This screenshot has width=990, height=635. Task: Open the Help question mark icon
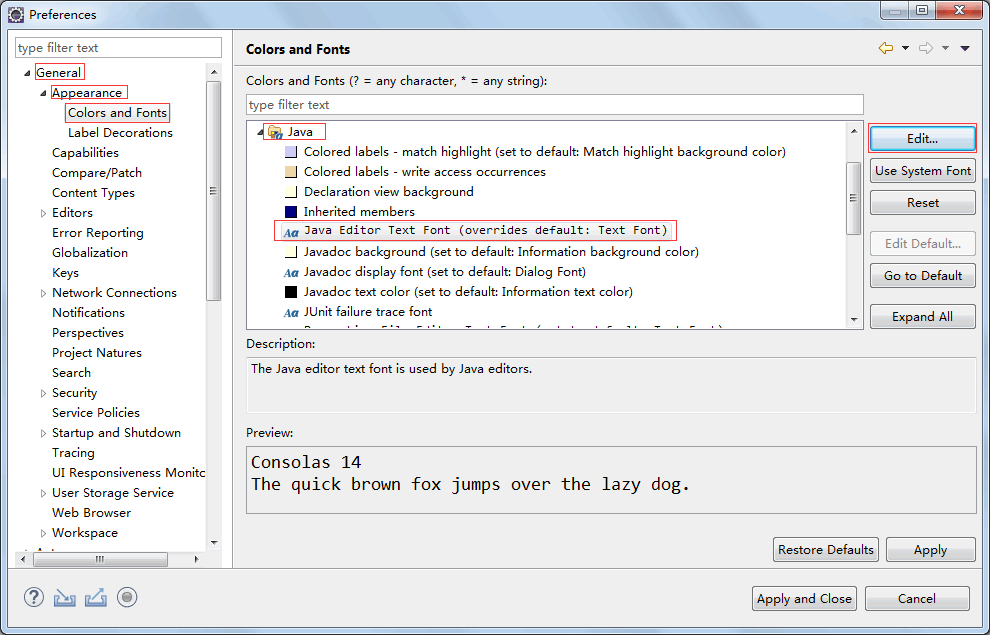click(x=34, y=598)
